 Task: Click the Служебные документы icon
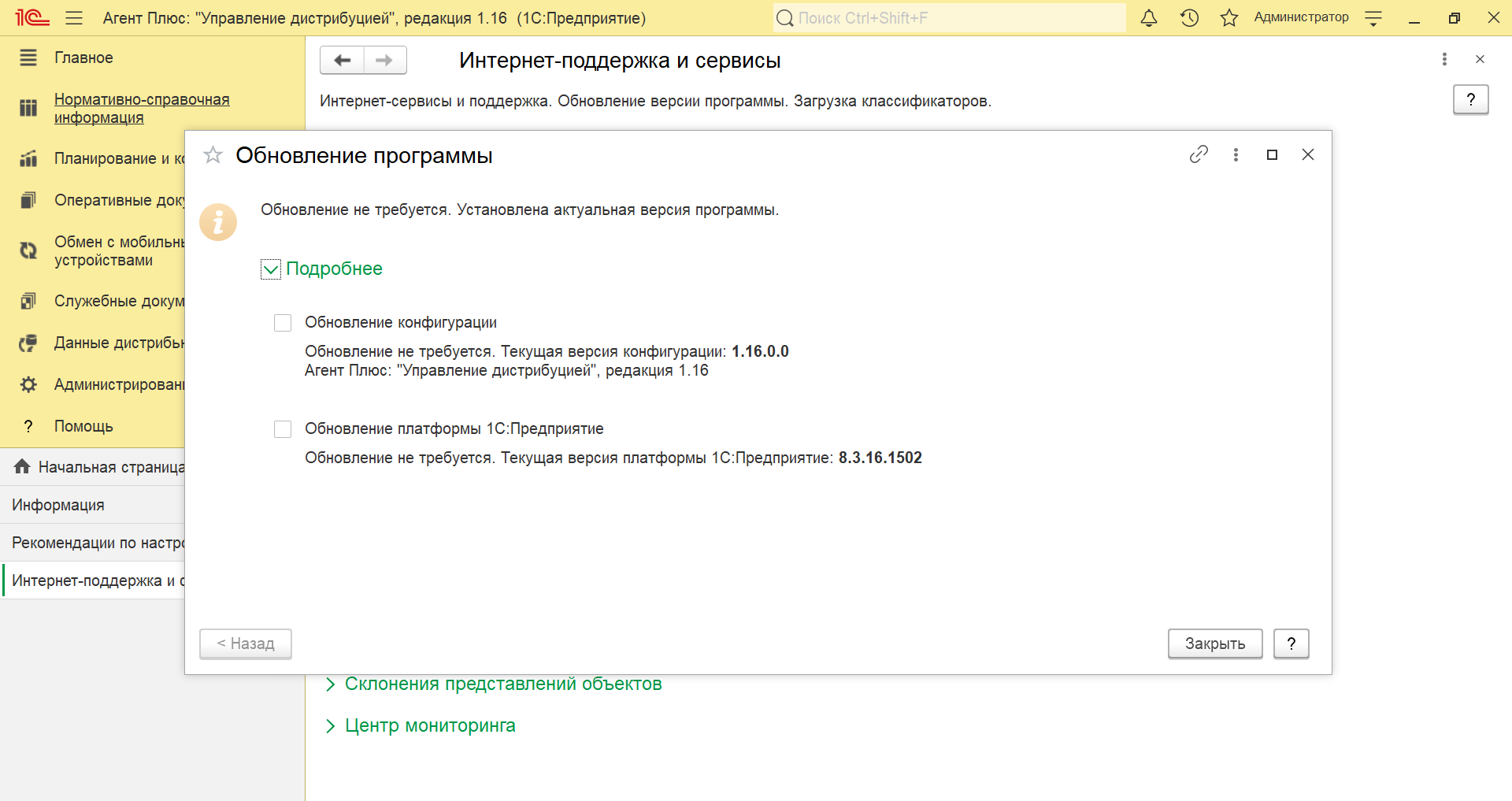28,301
